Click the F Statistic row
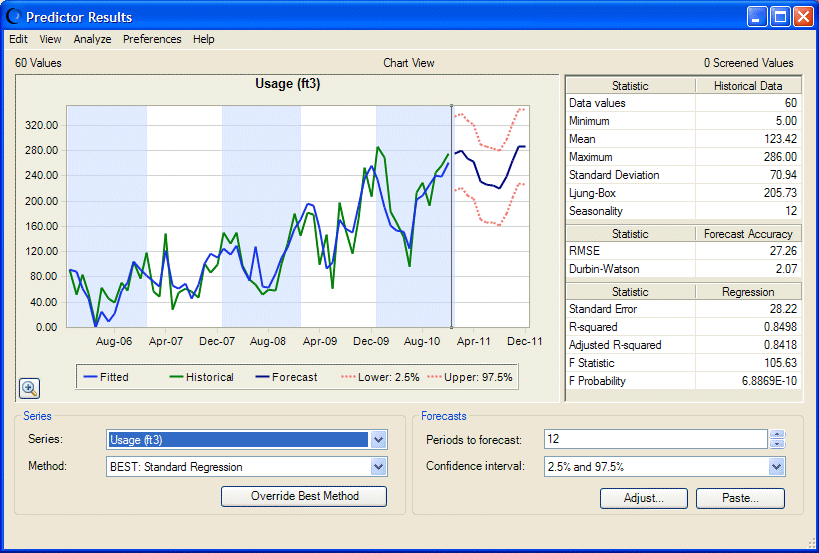This screenshot has width=819, height=553. [x=683, y=363]
